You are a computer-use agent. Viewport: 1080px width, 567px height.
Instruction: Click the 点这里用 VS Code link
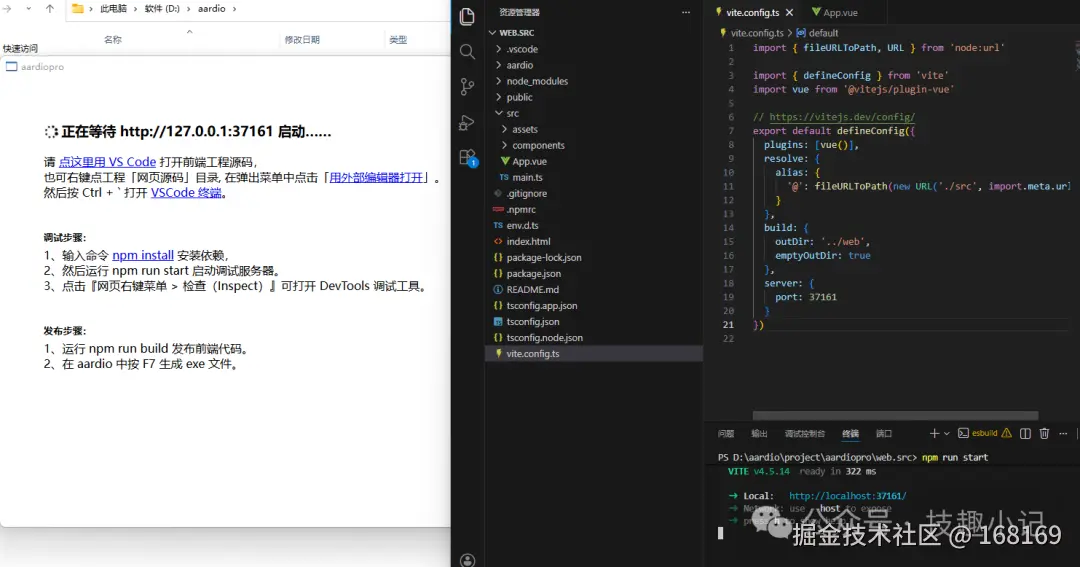(x=107, y=162)
